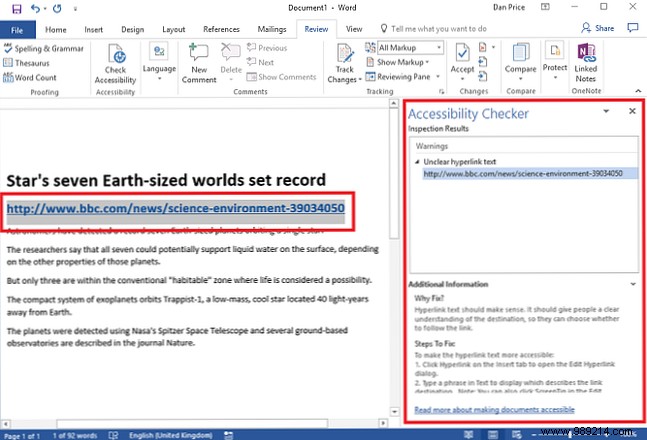Compare documents
Screen dimensions: 647x440
(x=521, y=62)
